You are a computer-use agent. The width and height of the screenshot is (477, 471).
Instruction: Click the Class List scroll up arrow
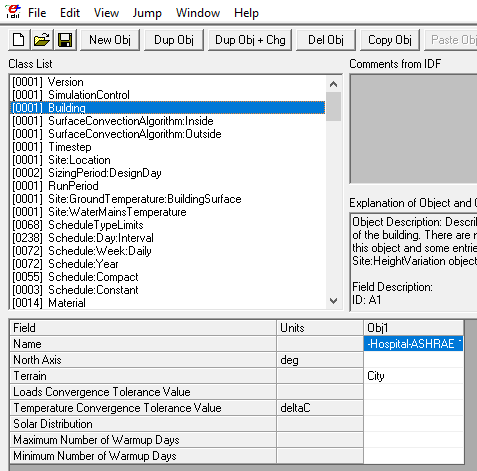click(x=333, y=84)
